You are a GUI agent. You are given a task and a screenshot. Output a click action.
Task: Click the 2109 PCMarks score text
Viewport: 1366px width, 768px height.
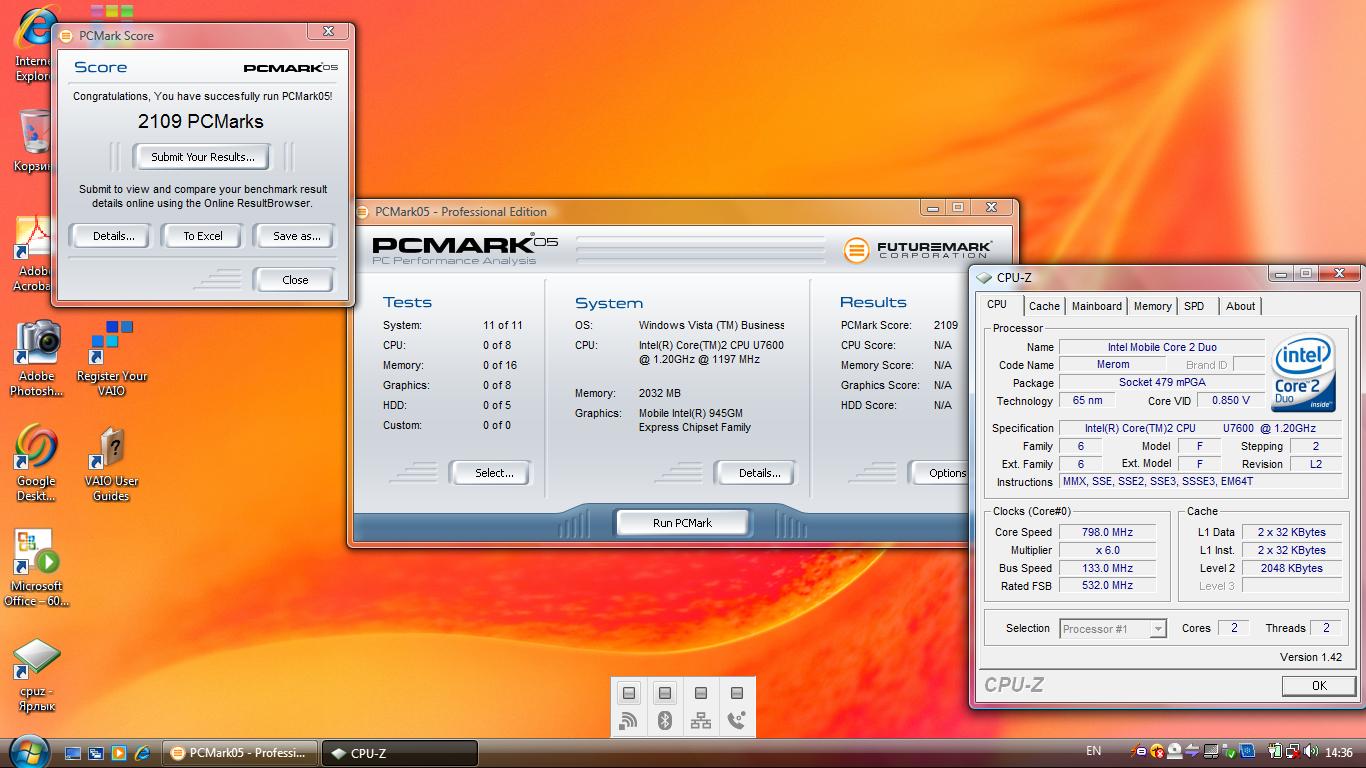click(x=201, y=121)
